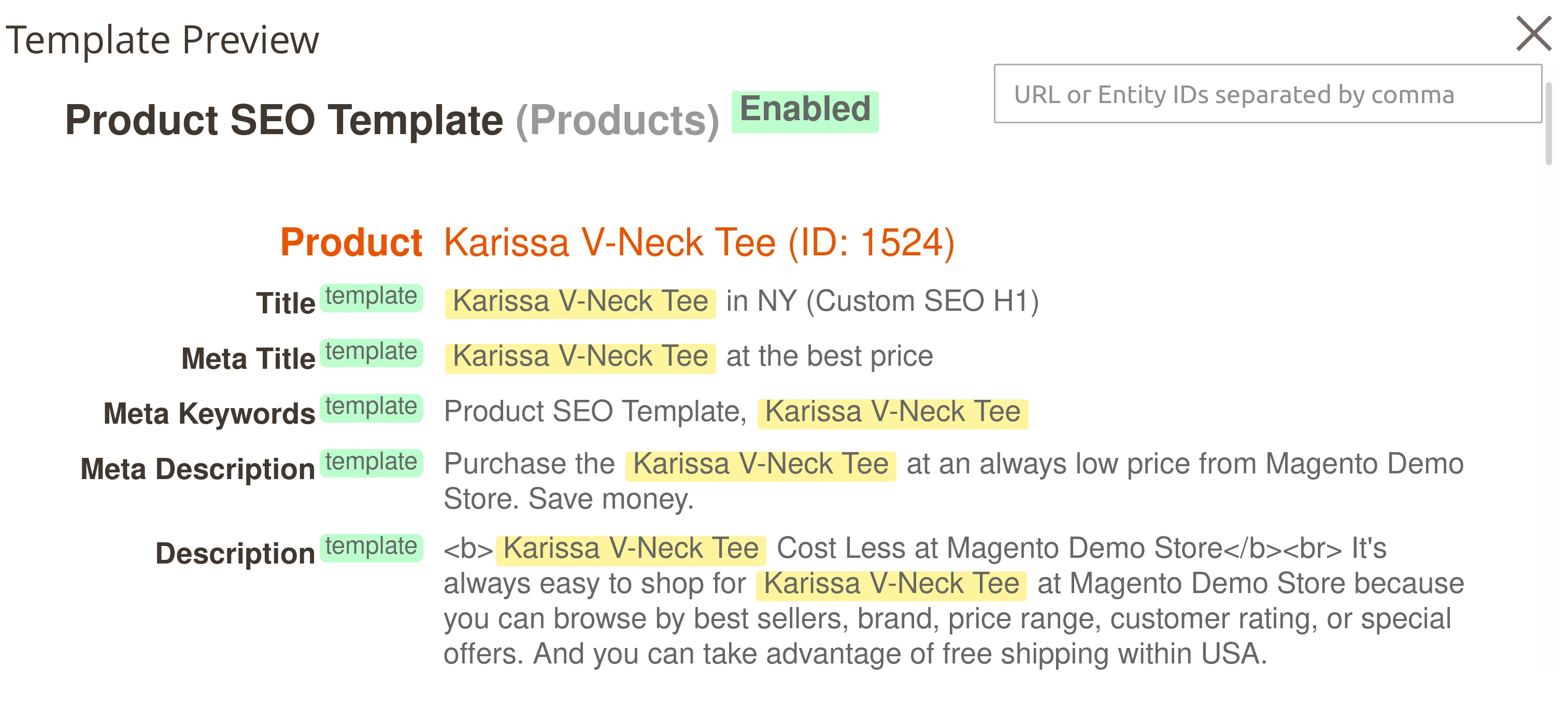Select the template badge for Meta Keywords
This screenshot has width=1568, height=722.
click(x=372, y=407)
